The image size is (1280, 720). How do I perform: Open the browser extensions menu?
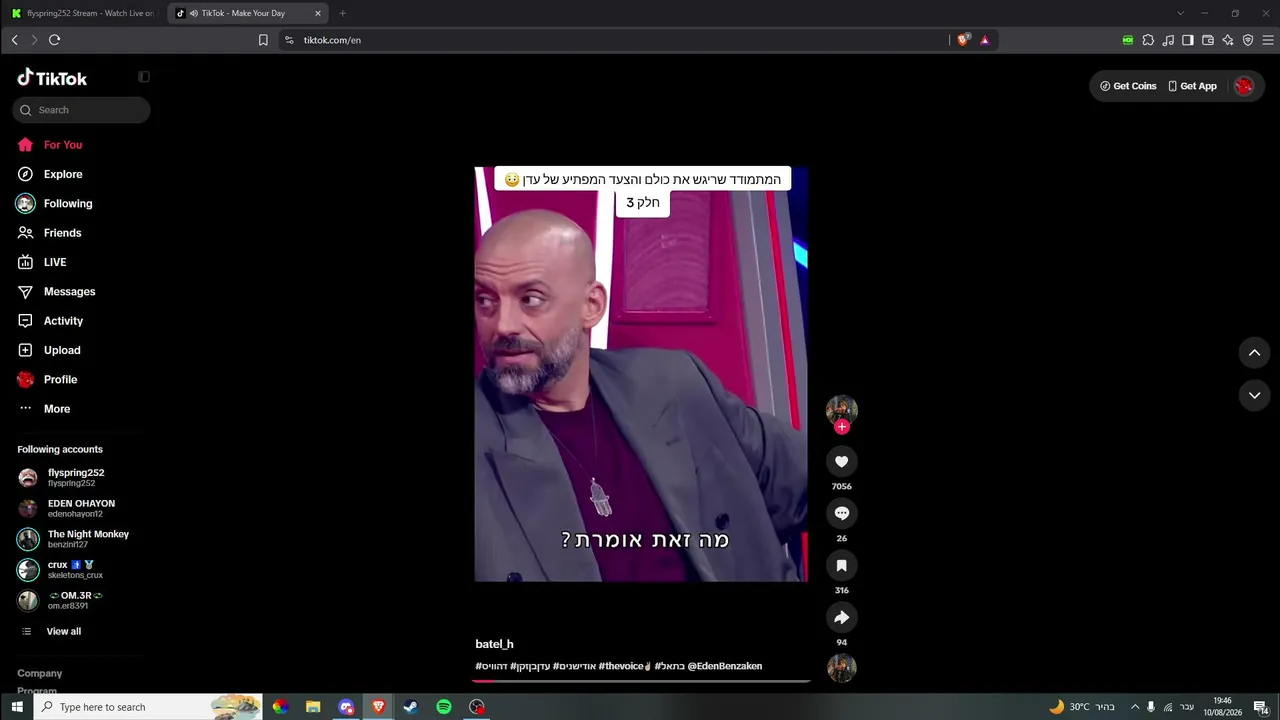pos(1148,40)
